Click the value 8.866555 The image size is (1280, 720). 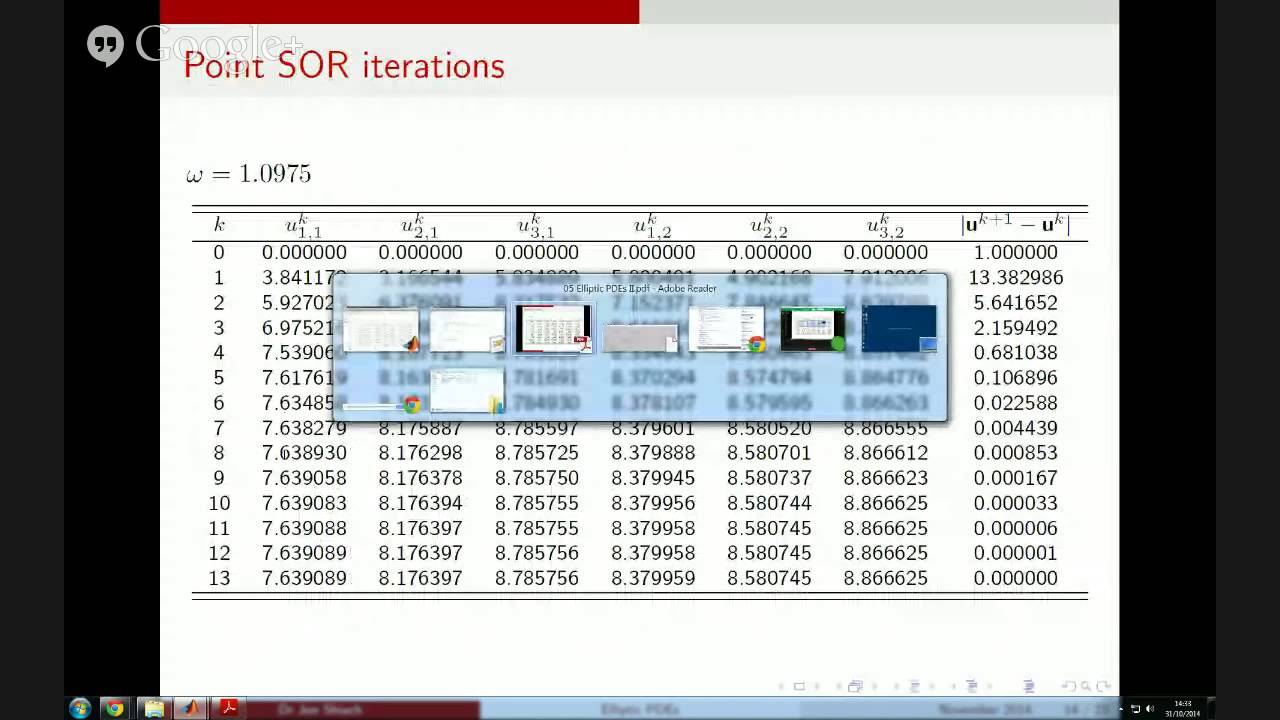[x=885, y=428]
